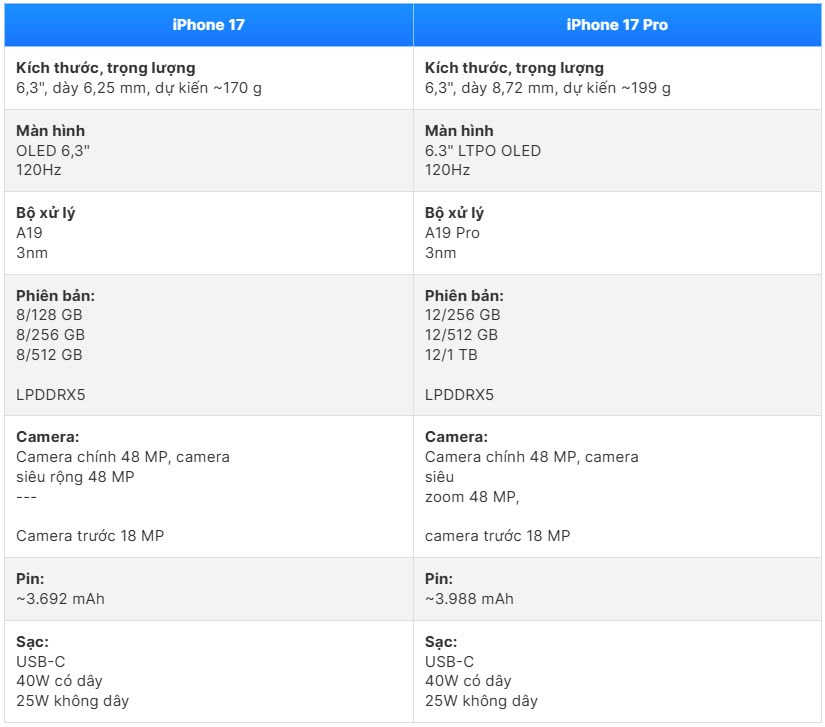Click iPhone 17 'LPDDRX5' memory text
The height and width of the screenshot is (727, 825).
tap(51, 395)
